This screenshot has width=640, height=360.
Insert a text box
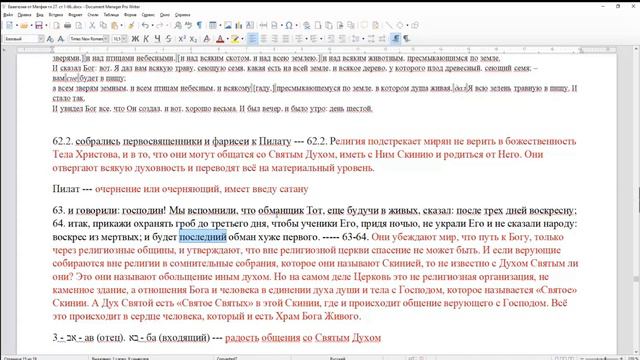250,25
